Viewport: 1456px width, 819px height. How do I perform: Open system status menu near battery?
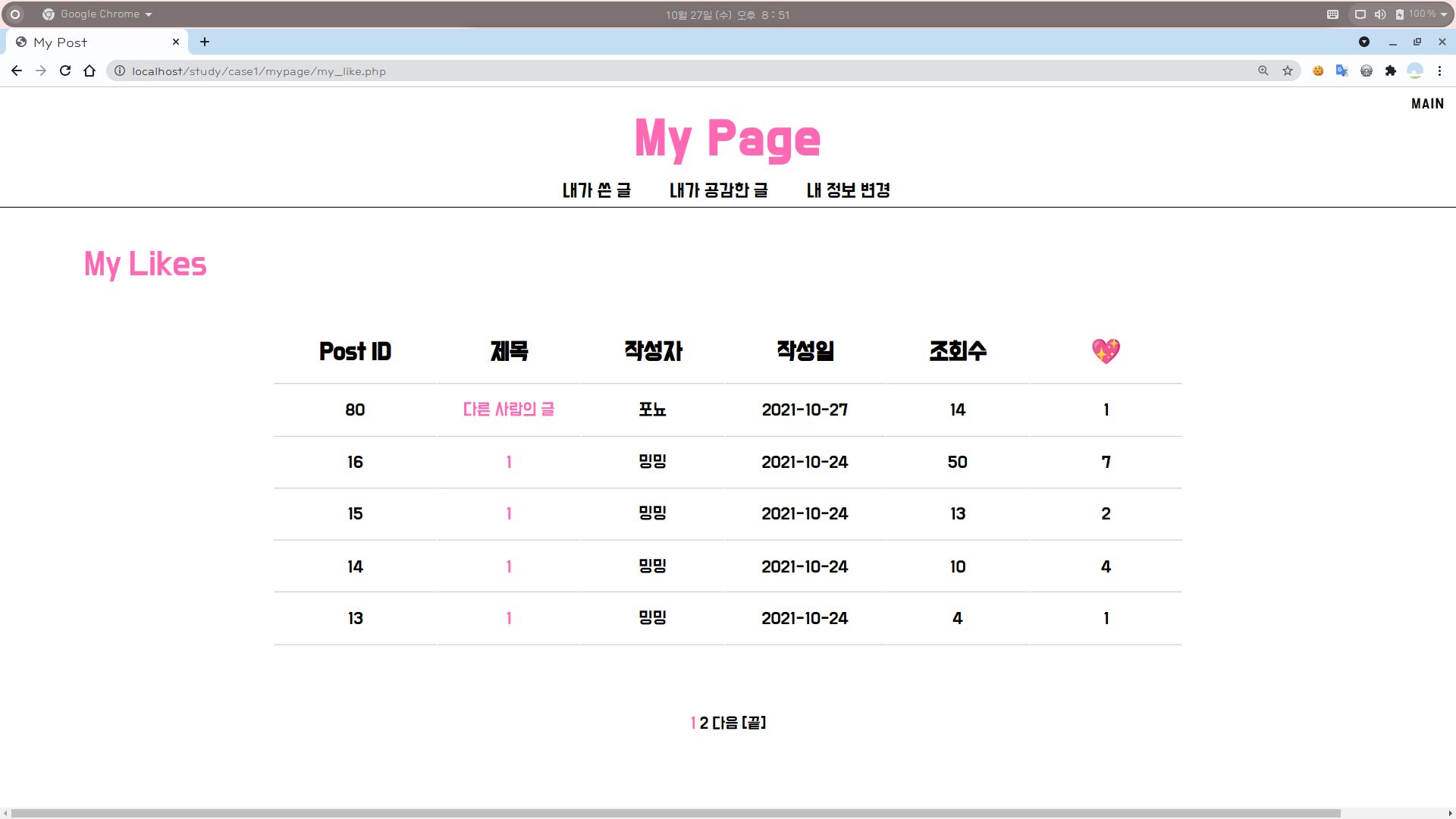(x=1443, y=14)
